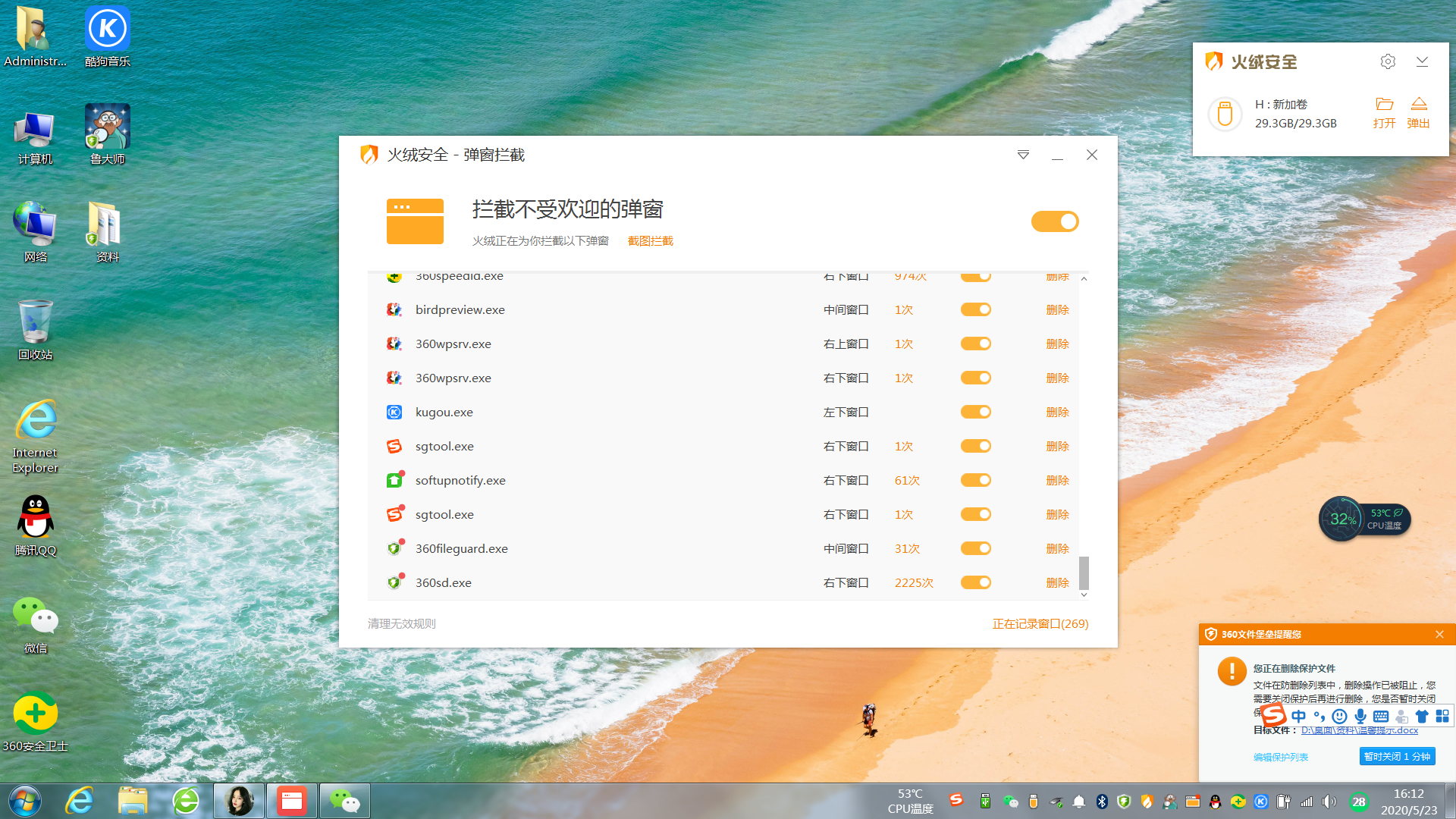Delete the softupnotify.exe rule
1456x819 pixels.
coord(1057,480)
